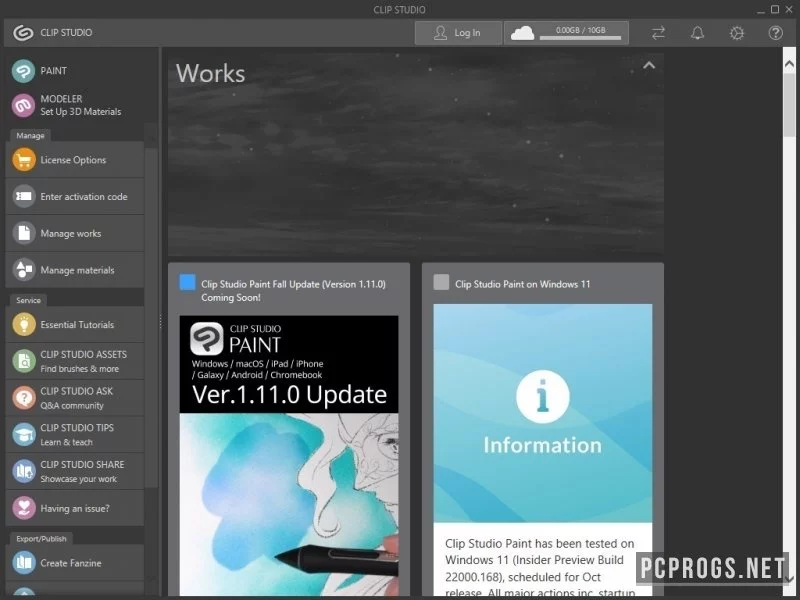
Task: Click the Export/Publish section label
Action: (x=41, y=538)
